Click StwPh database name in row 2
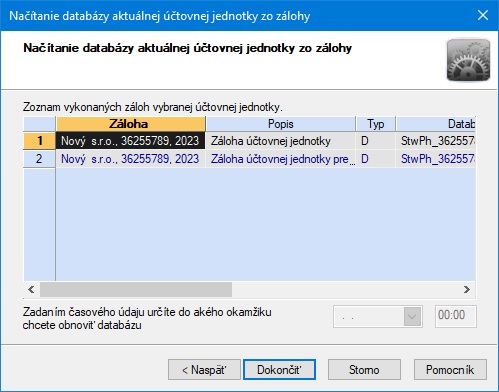Viewport: 499px width, 392px height. 436,159
